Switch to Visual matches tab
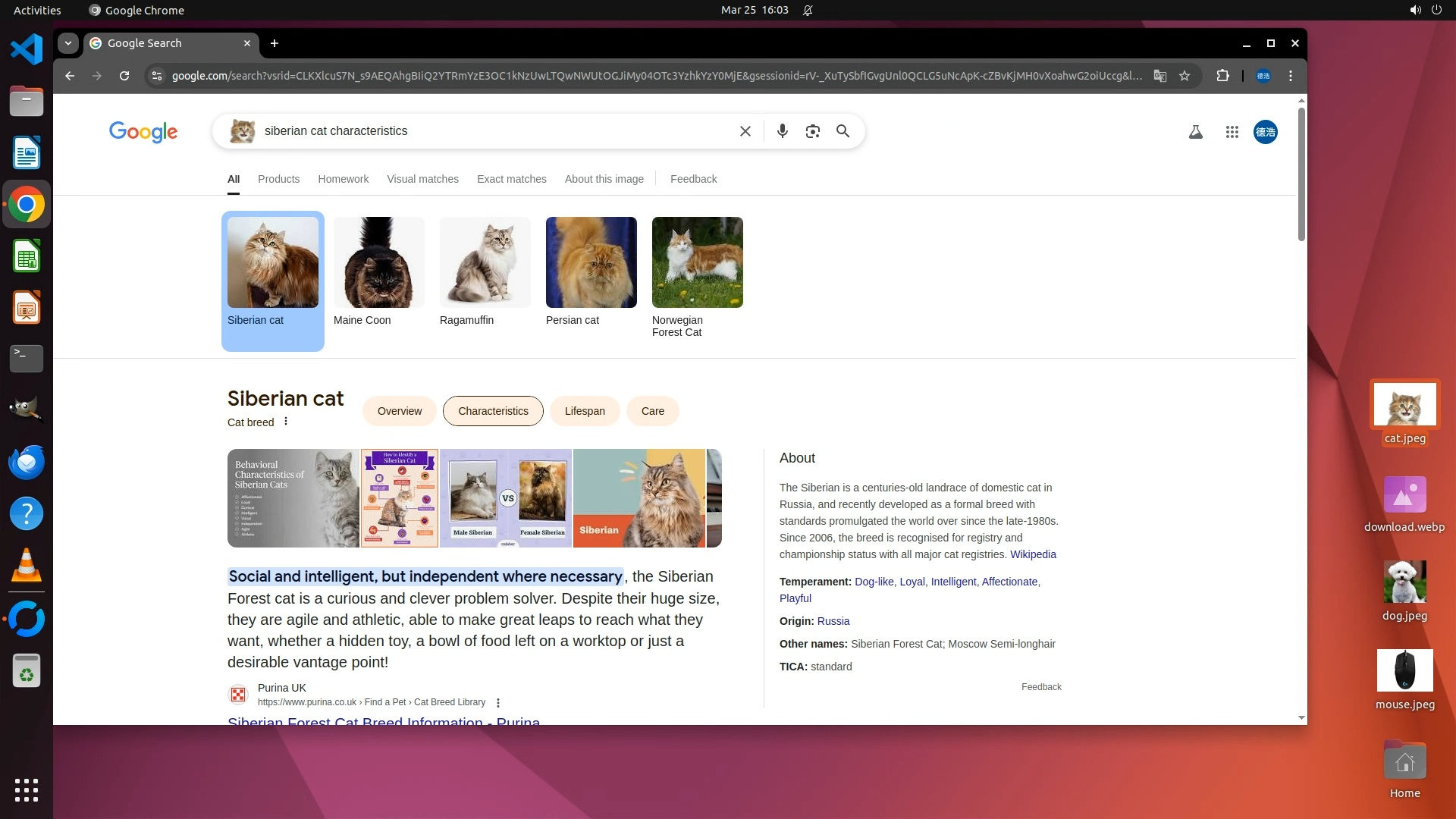This screenshot has height=819, width=1456. coord(422,179)
